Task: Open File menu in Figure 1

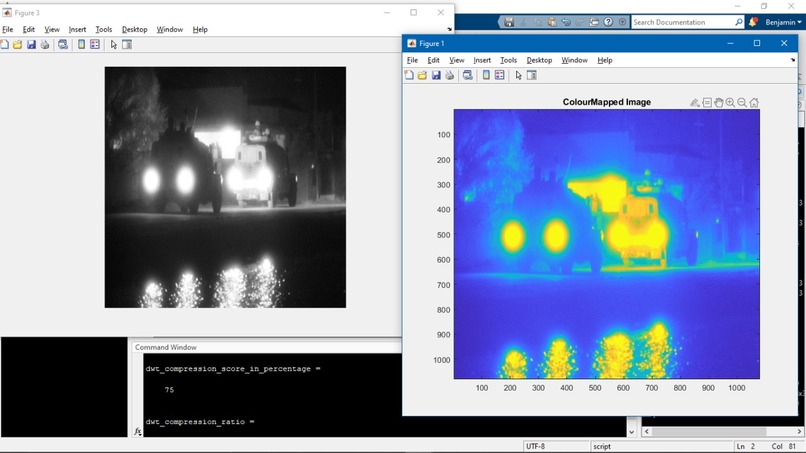Action: (412, 60)
